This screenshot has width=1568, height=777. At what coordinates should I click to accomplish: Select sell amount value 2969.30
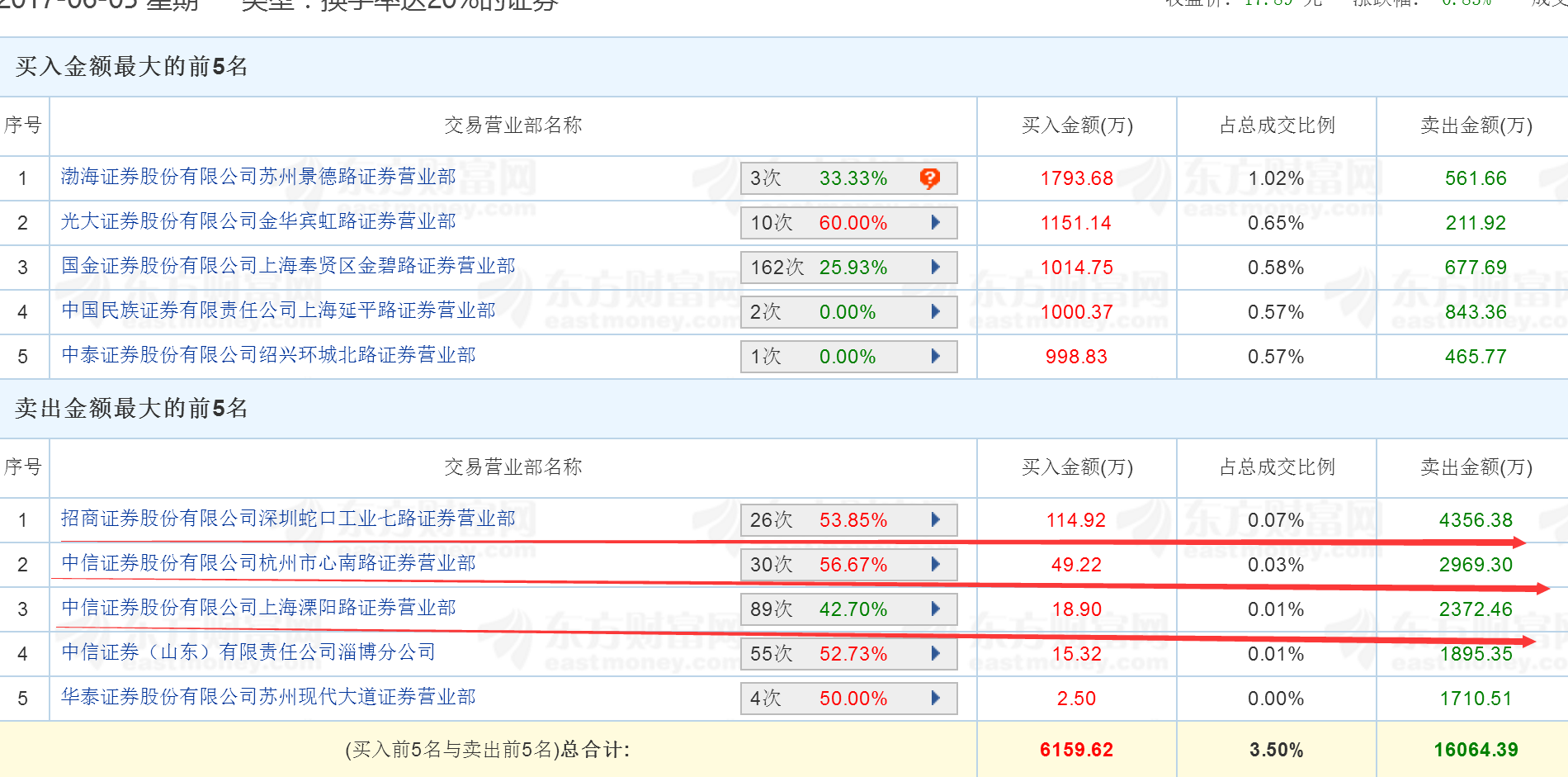[x=1476, y=565]
